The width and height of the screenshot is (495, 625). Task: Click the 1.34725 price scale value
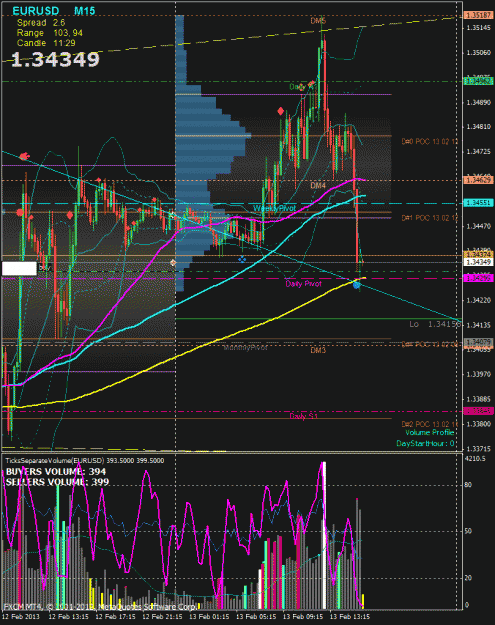tap(478, 152)
